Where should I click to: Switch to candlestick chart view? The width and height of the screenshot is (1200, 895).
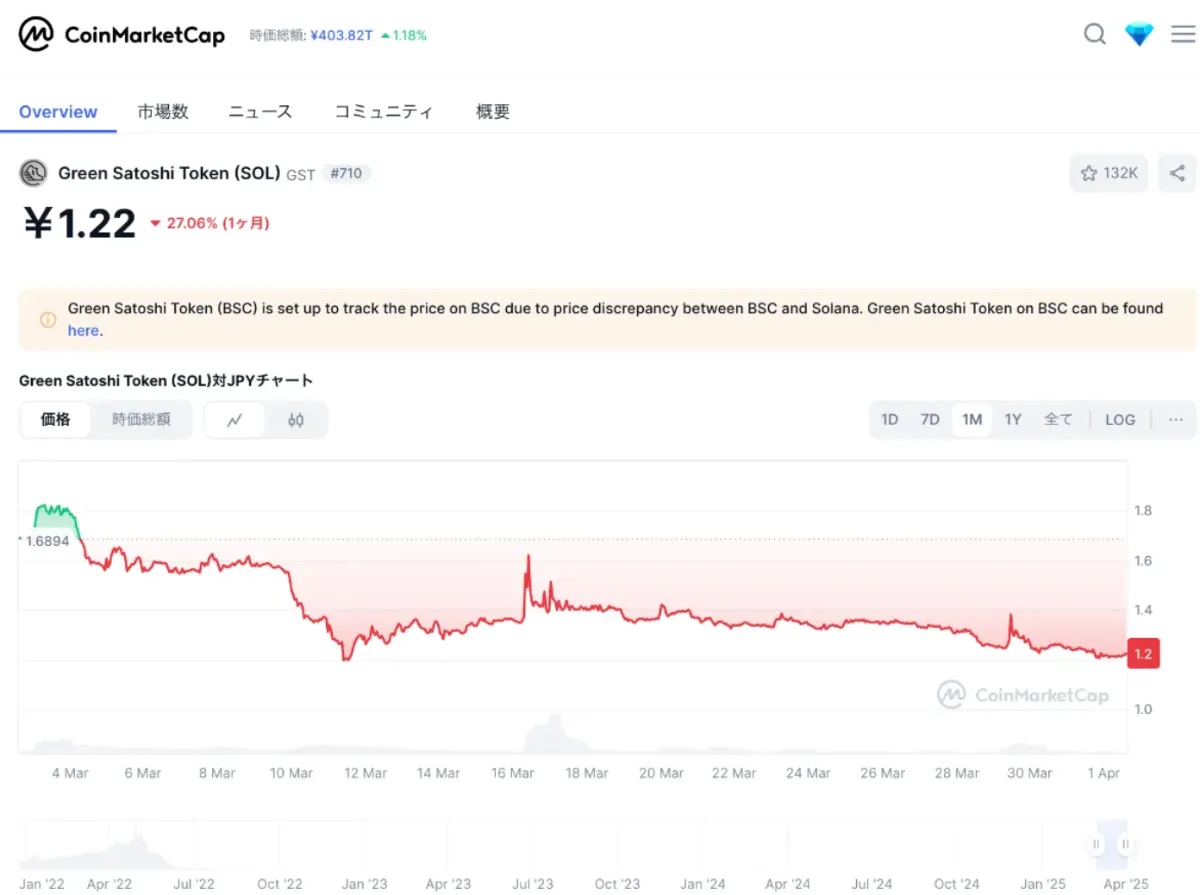pos(295,420)
